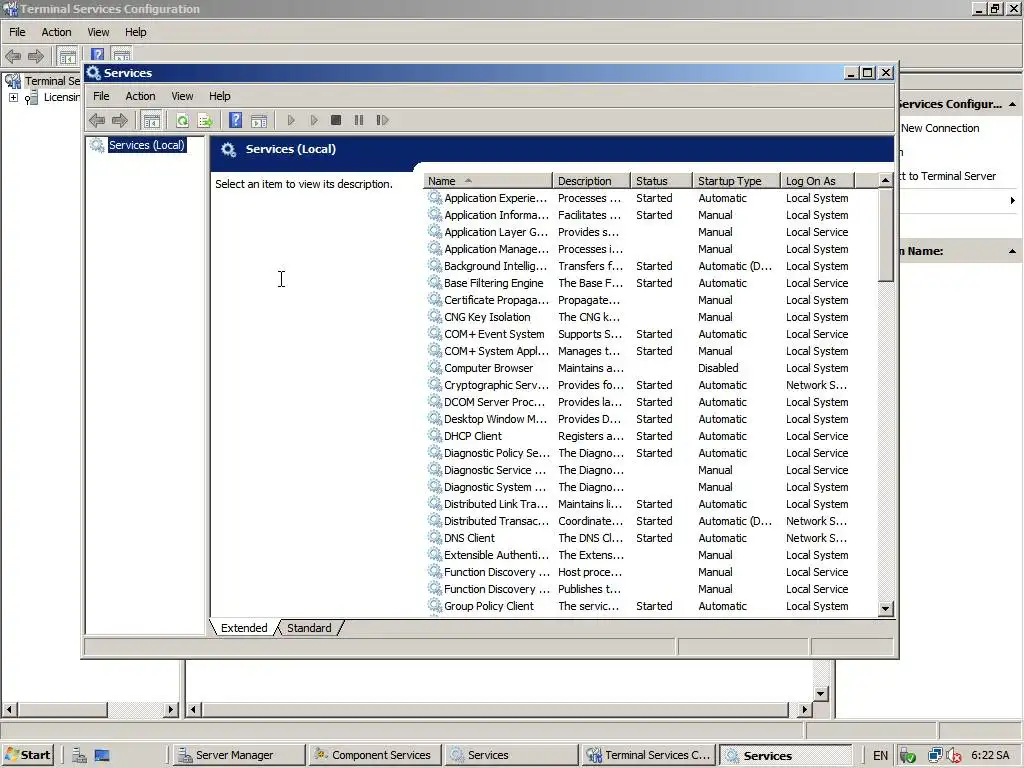1024x768 pixels.
Task: Click right arrow of bottom horizontal scrollbar
Action: click(x=804, y=709)
